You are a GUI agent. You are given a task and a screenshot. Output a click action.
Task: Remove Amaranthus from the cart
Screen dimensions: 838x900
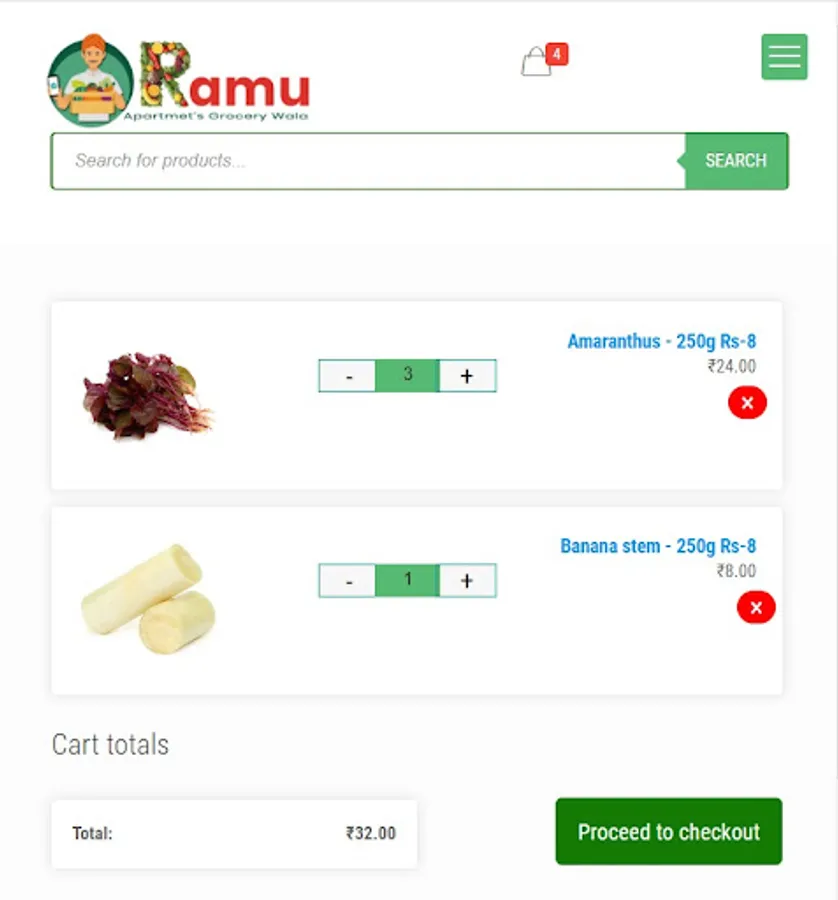[x=747, y=402]
